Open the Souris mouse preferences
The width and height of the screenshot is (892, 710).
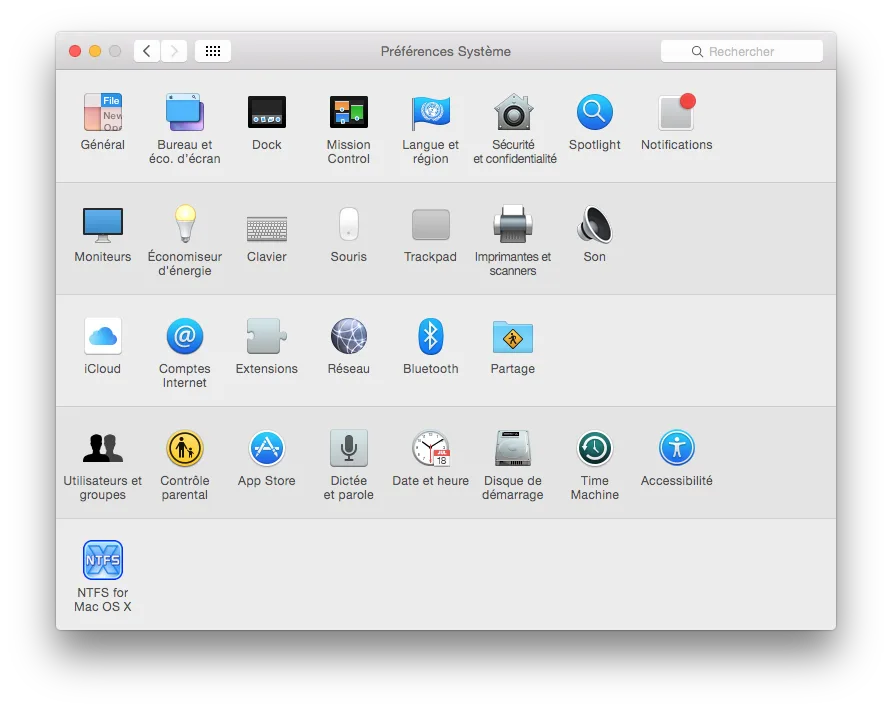coord(349,224)
